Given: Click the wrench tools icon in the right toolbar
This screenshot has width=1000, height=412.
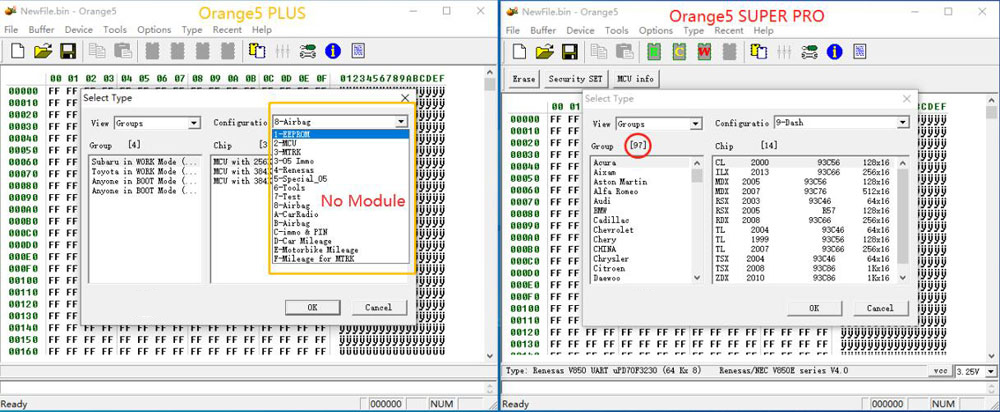Looking at the screenshot, I should coord(807,50).
